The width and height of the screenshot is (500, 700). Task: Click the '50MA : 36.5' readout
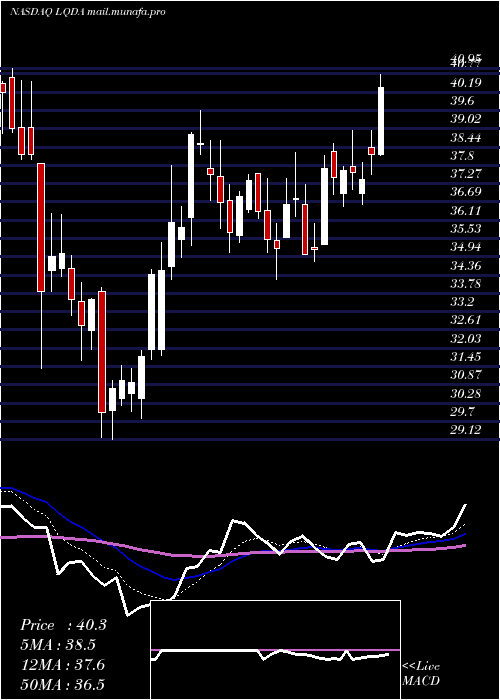(x=62, y=685)
